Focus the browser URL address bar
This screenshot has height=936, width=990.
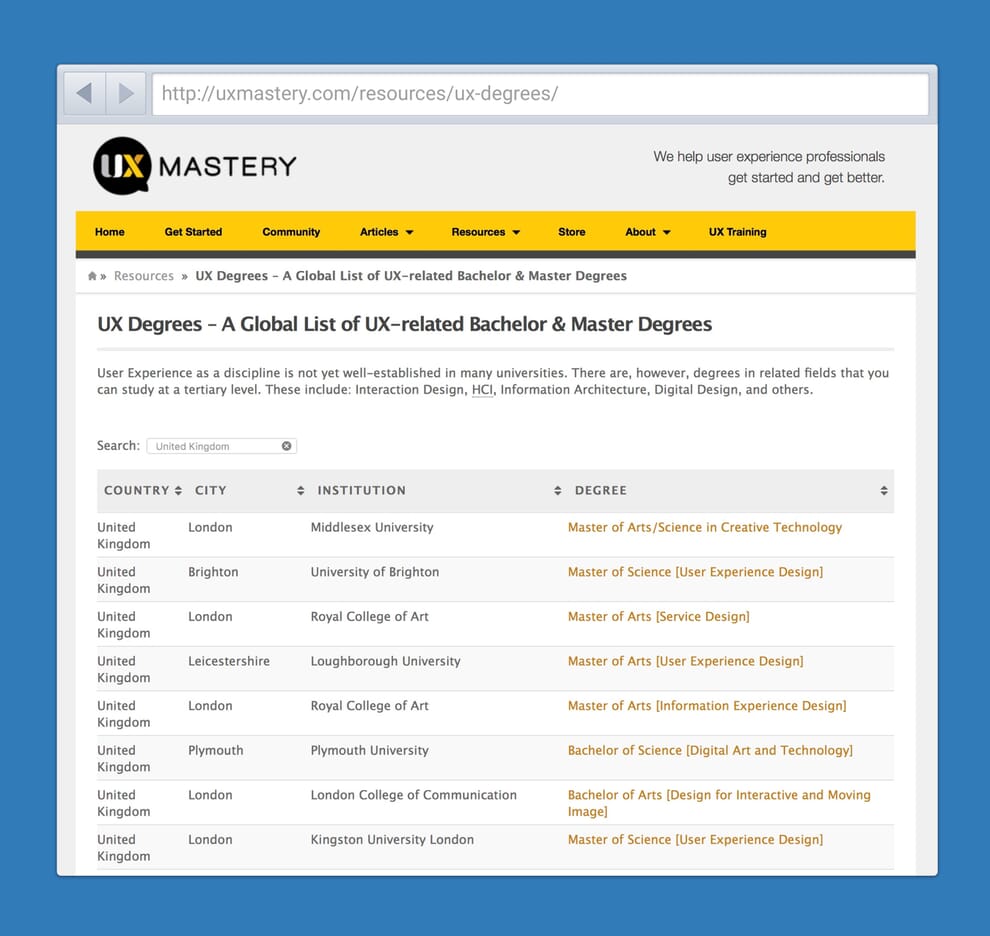click(x=540, y=93)
